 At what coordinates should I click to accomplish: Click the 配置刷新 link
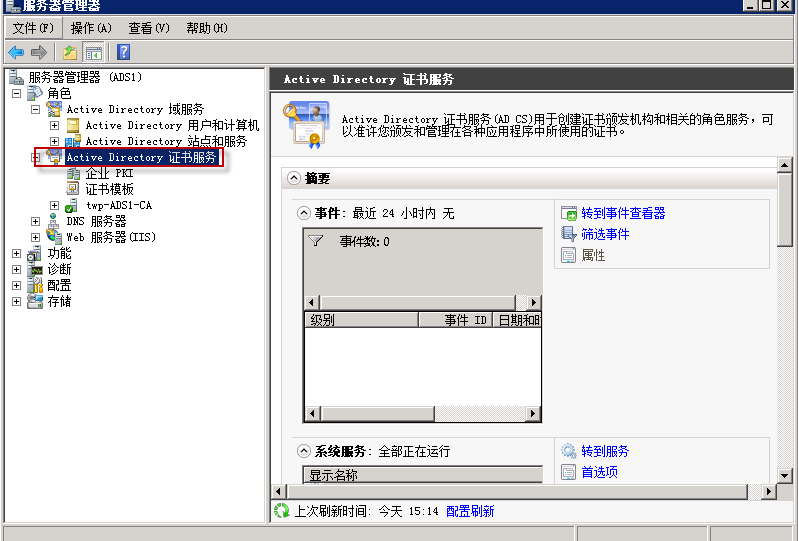(470, 511)
